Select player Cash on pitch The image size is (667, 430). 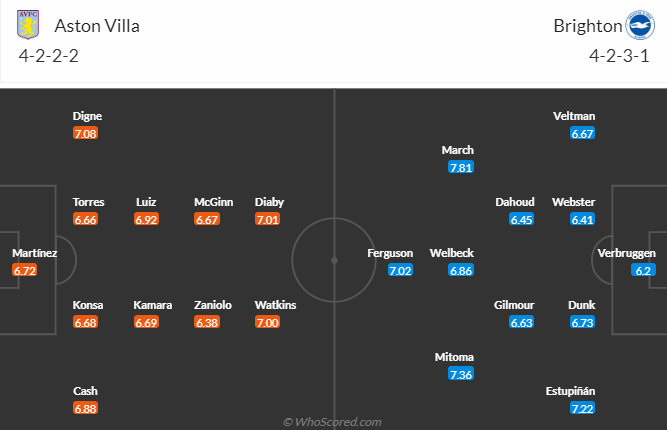pos(85,391)
